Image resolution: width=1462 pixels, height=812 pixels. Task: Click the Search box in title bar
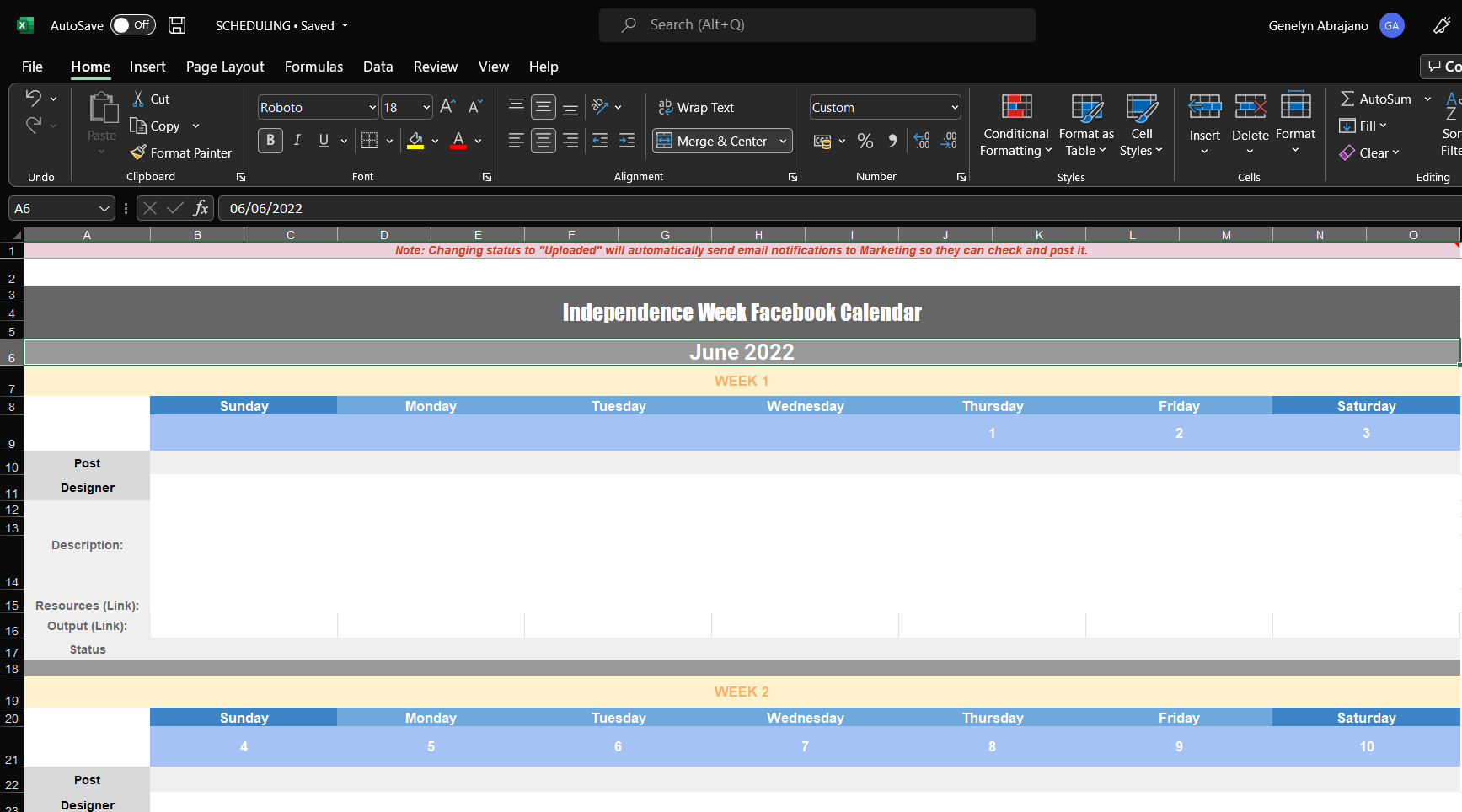point(817,25)
